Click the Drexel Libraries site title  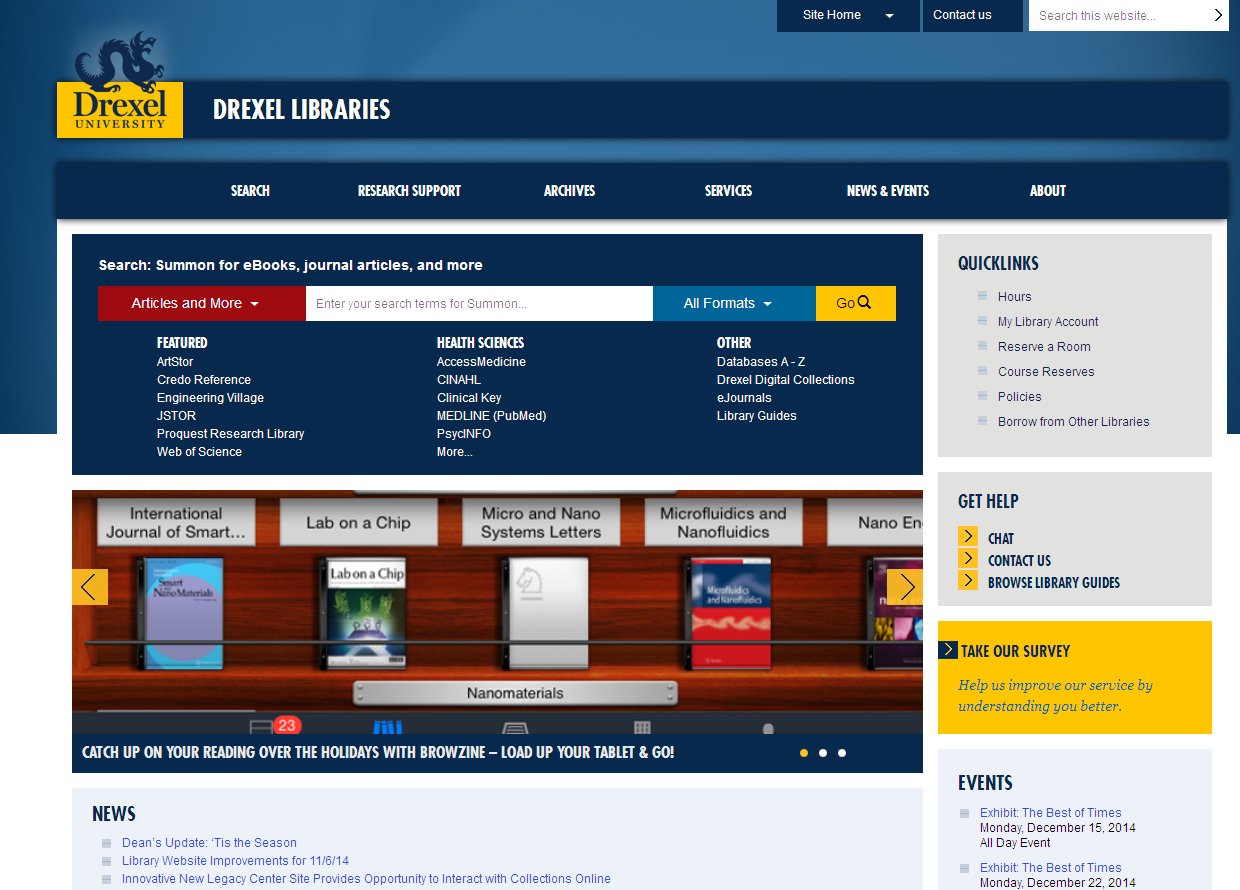(x=301, y=110)
